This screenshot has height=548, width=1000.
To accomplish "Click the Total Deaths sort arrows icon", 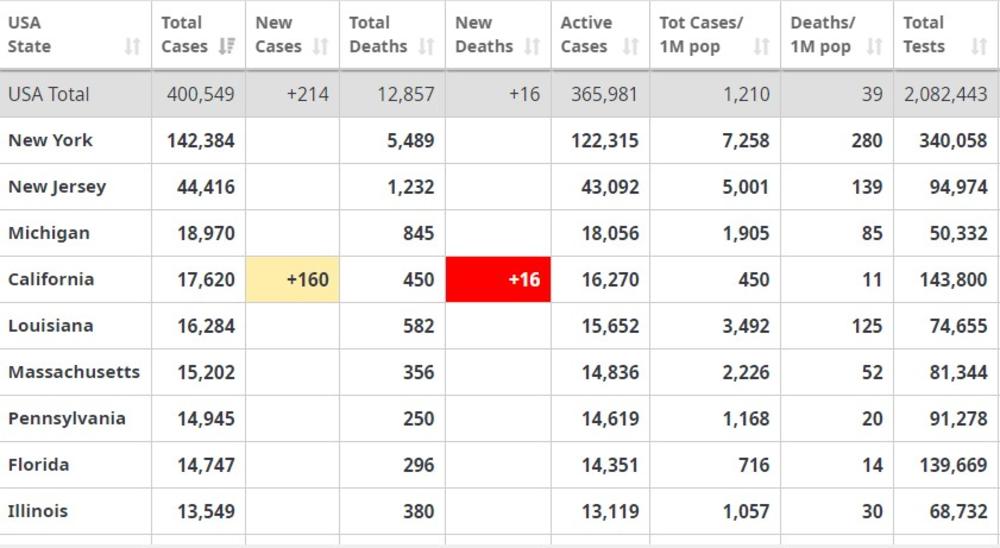I will point(426,46).
